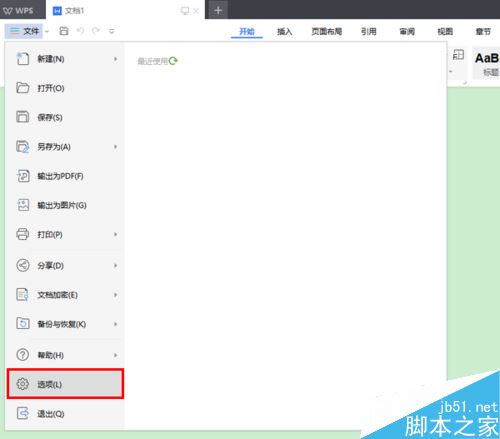Expand the Share(D) submenu arrow
Screen dimensions: 500x439
tap(115, 266)
